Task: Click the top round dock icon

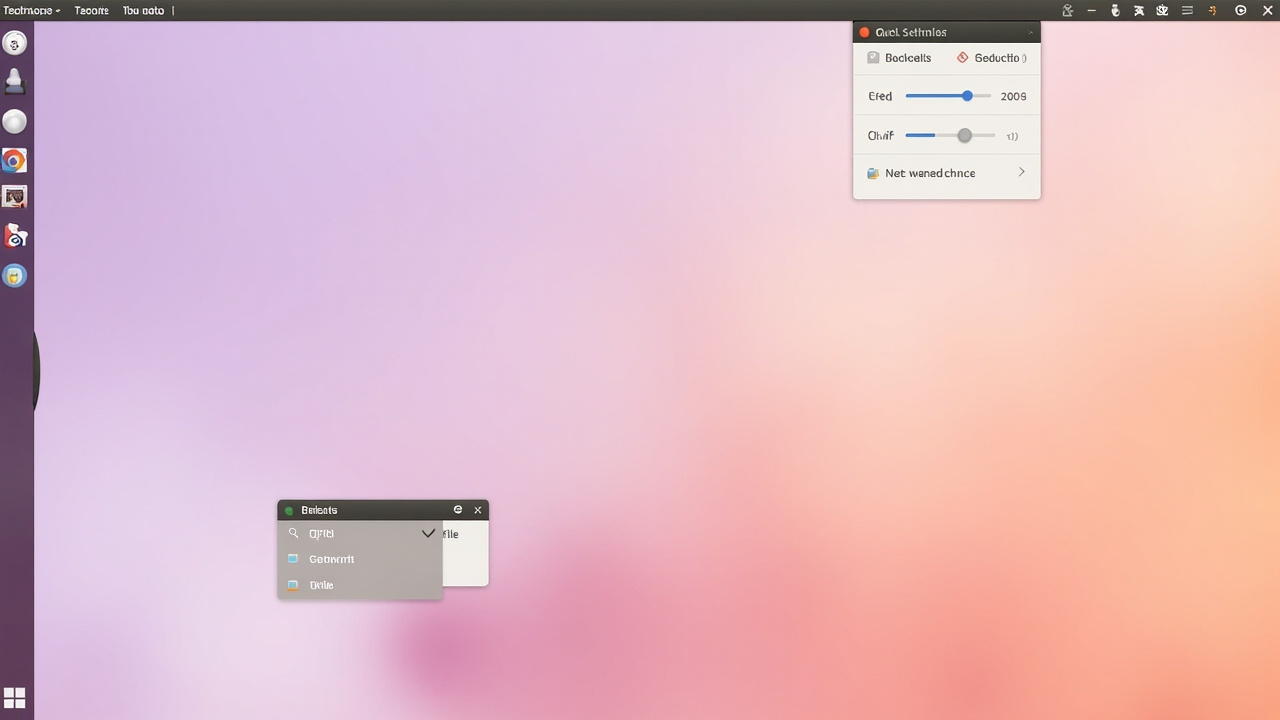Action: click(15, 44)
